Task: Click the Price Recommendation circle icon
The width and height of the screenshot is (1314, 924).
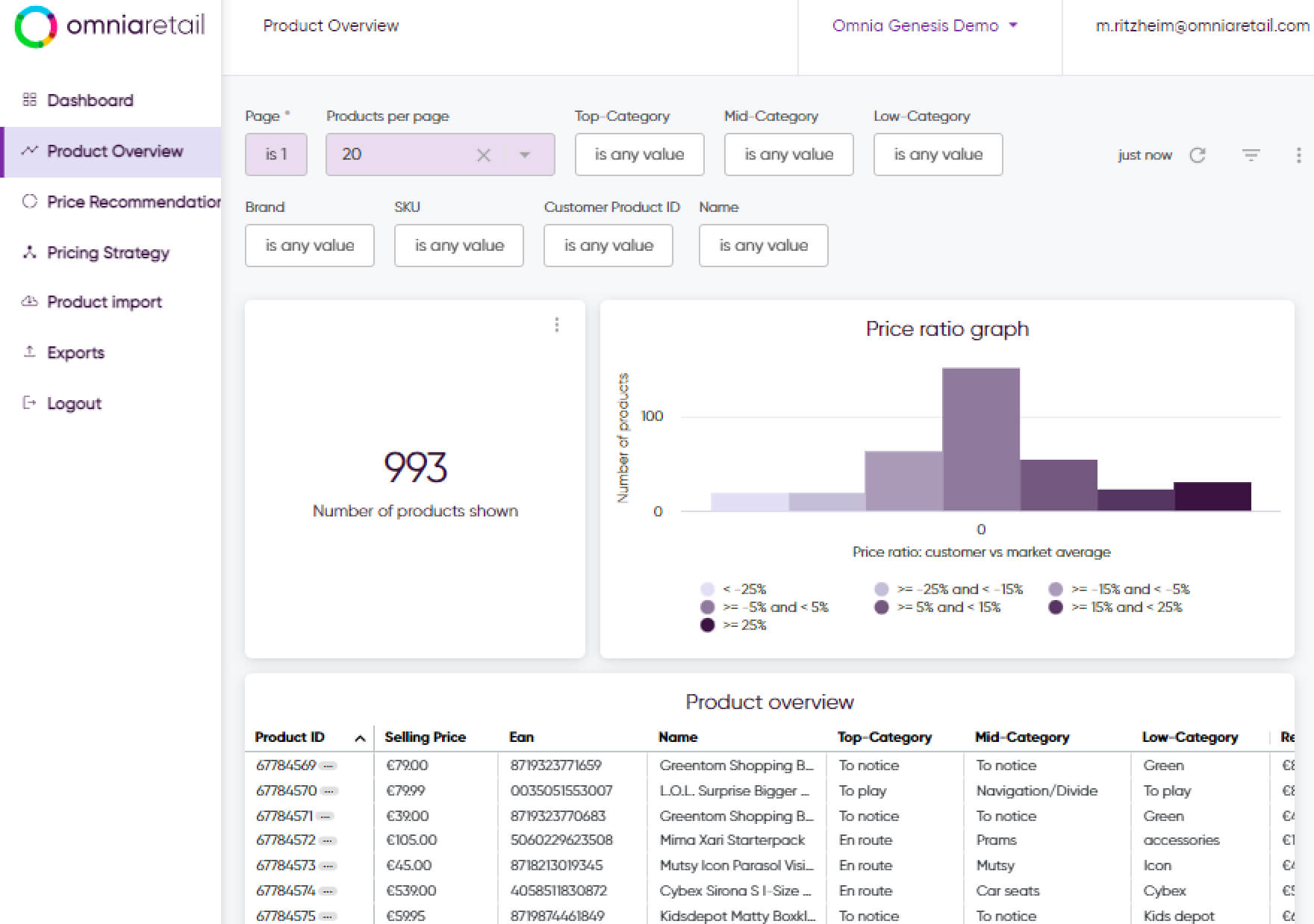Action: coord(30,202)
